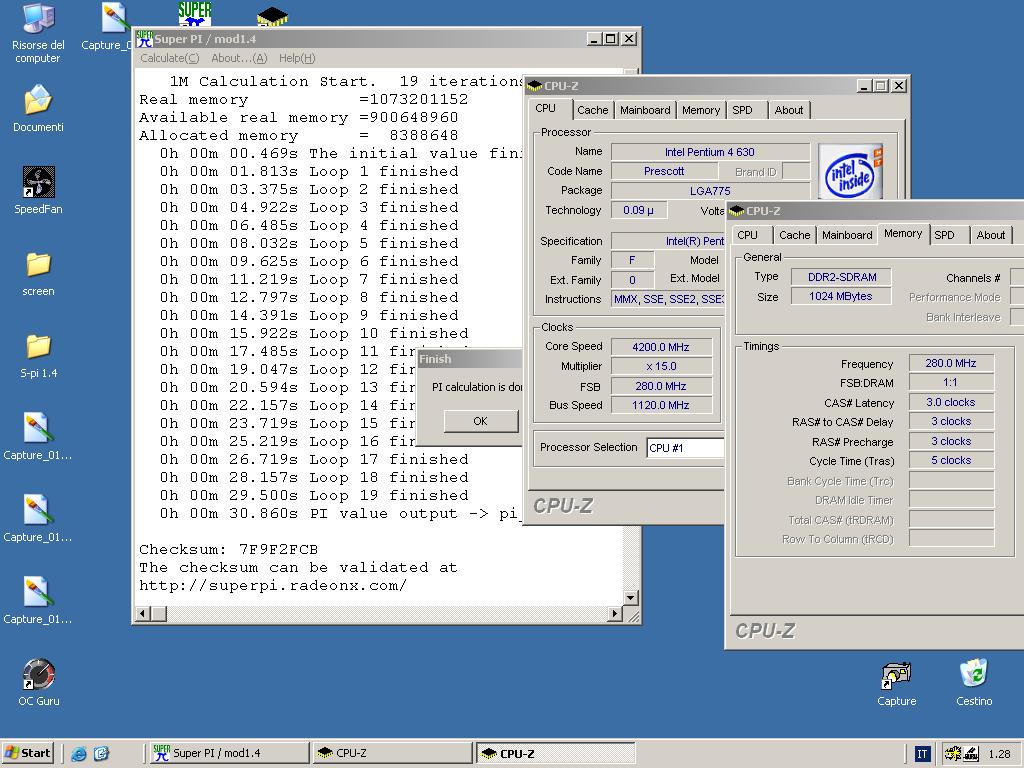Launch OC Guru desktop shortcut
The width and height of the screenshot is (1024, 768).
[39, 682]
